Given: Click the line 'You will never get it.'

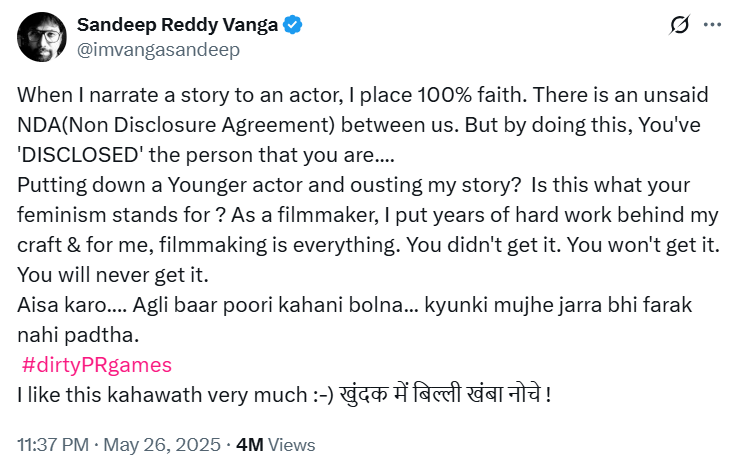Looking at the screenshot, I should click(113, 275).
